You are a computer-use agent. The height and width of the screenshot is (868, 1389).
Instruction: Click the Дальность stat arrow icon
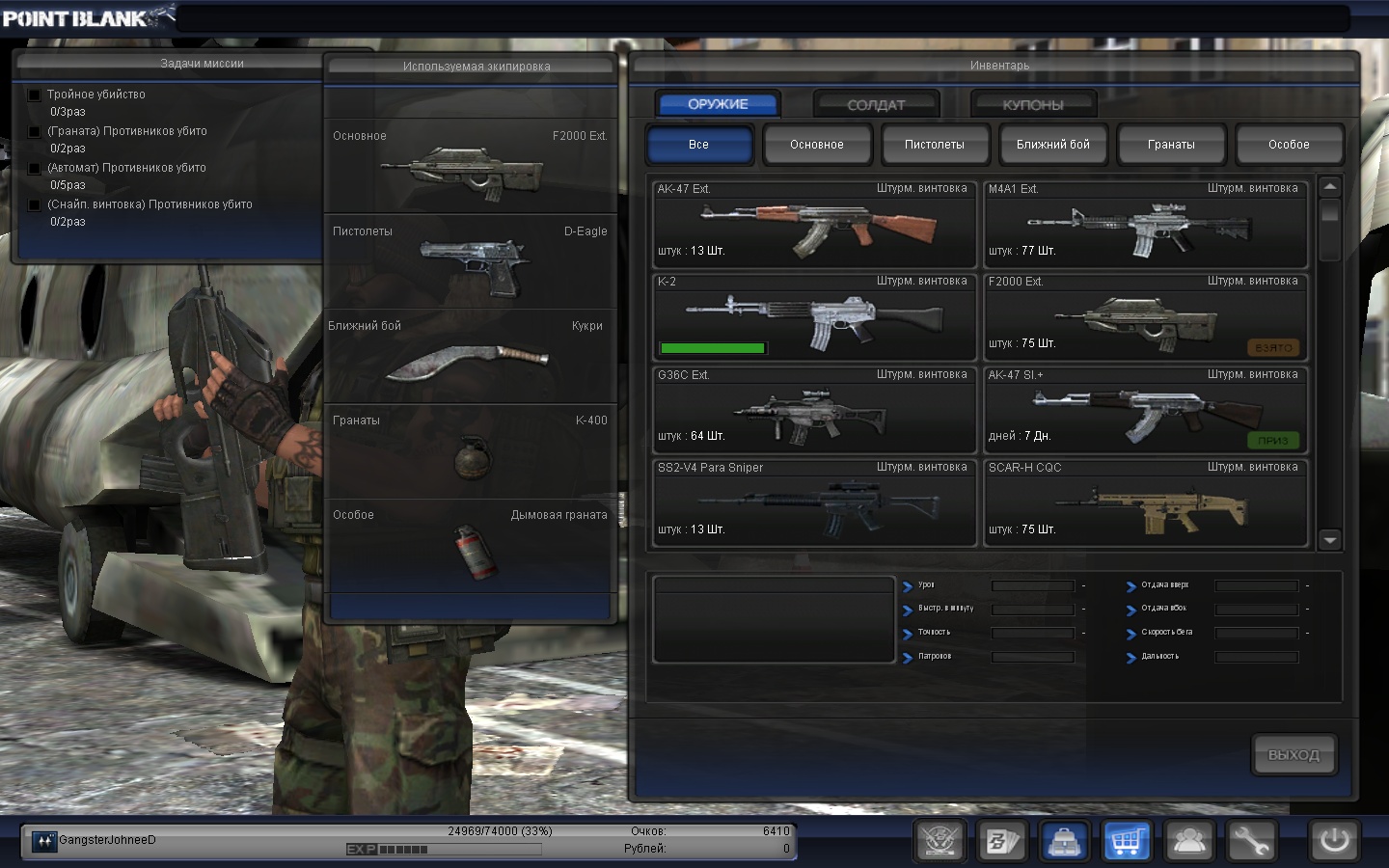1131,657
